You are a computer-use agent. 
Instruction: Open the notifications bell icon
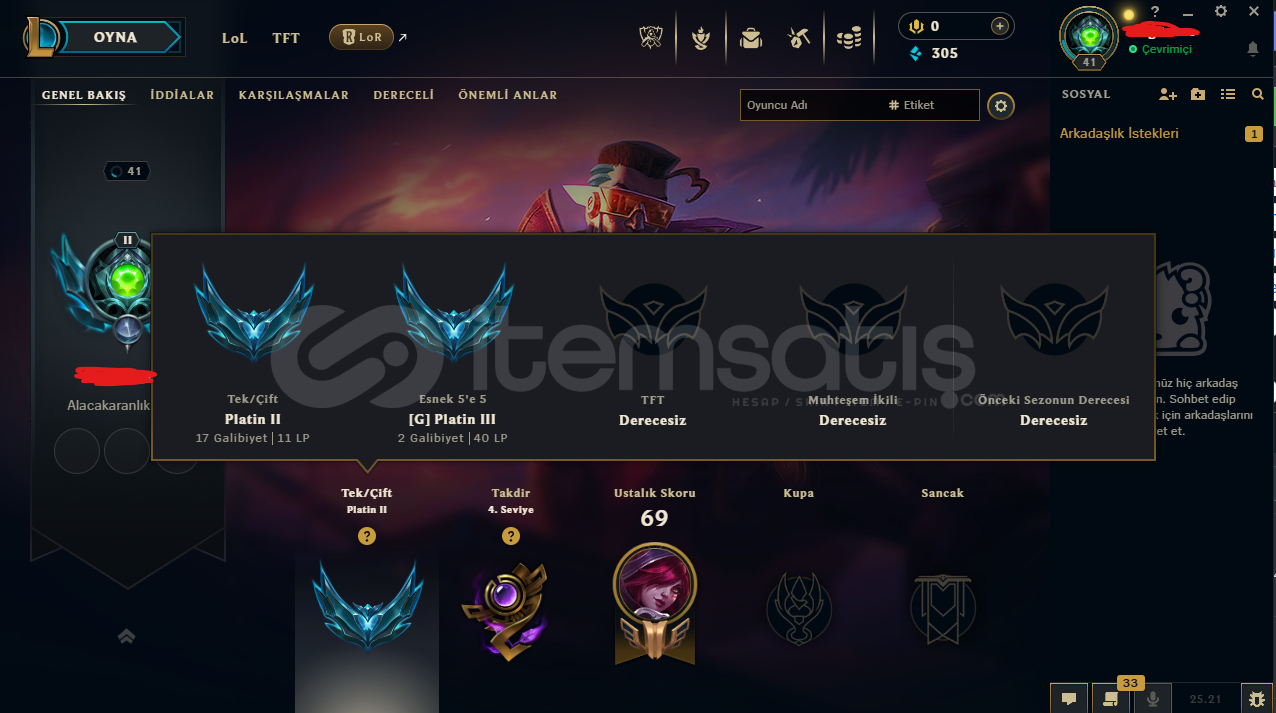point(1253,49)
